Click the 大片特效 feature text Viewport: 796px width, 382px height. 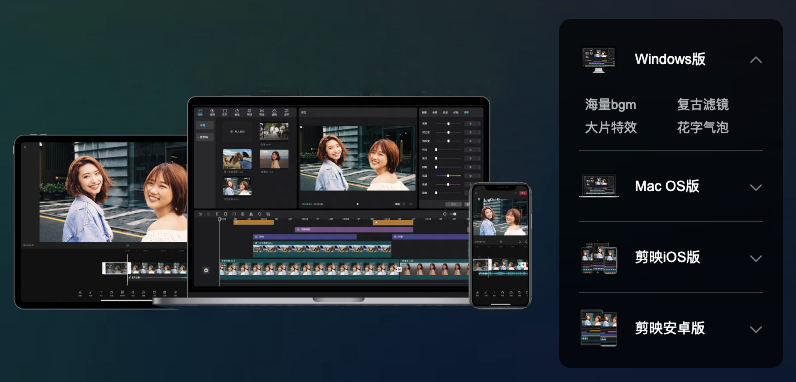click(x=611, y=127)
